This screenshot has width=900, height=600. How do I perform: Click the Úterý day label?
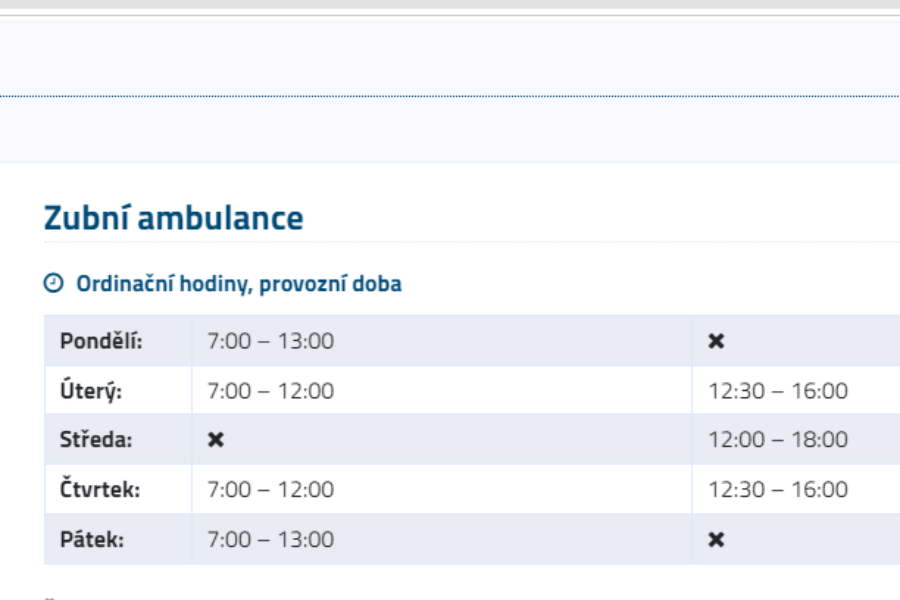[93, 391]
